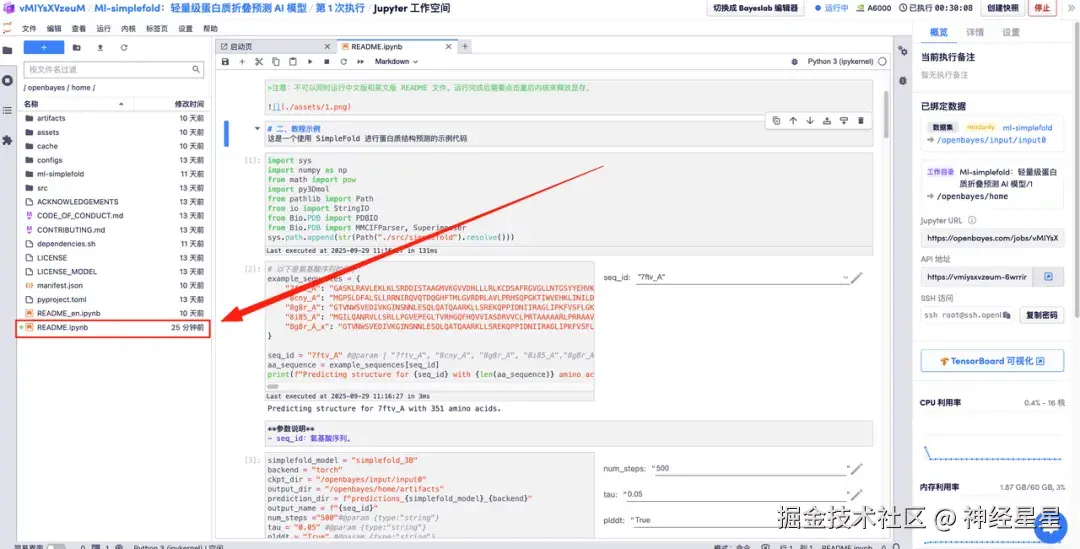Open TensorBoard 可视化 button
The width and height of the screenshot is (1080, 549).
click(992, 361)
